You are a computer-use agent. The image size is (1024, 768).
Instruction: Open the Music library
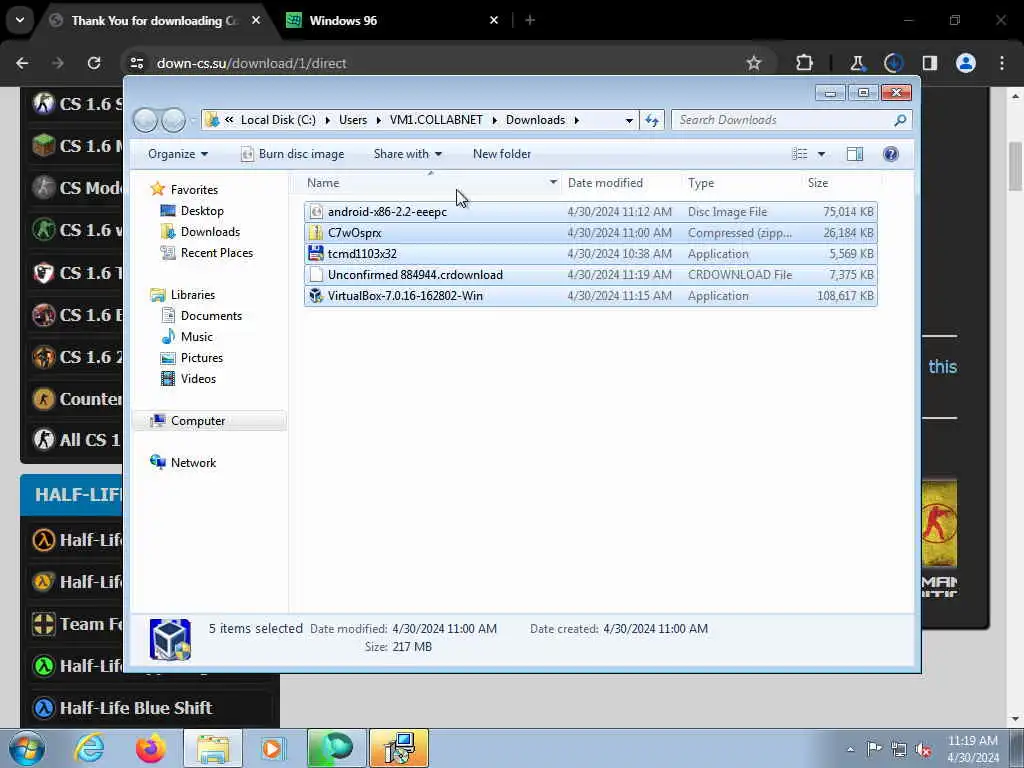pos(197,336)
